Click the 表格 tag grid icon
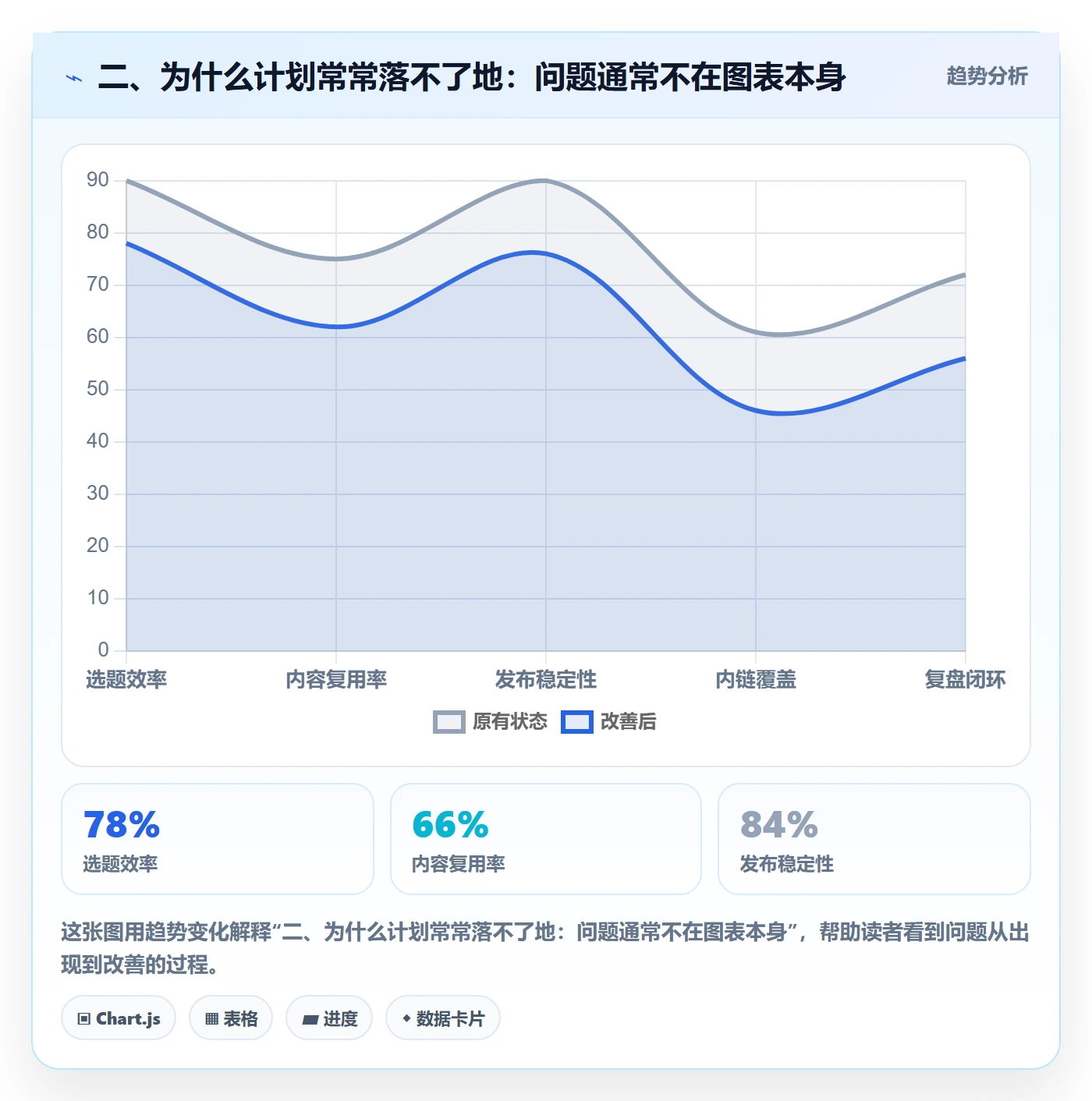 click(x=211, y=1018)
